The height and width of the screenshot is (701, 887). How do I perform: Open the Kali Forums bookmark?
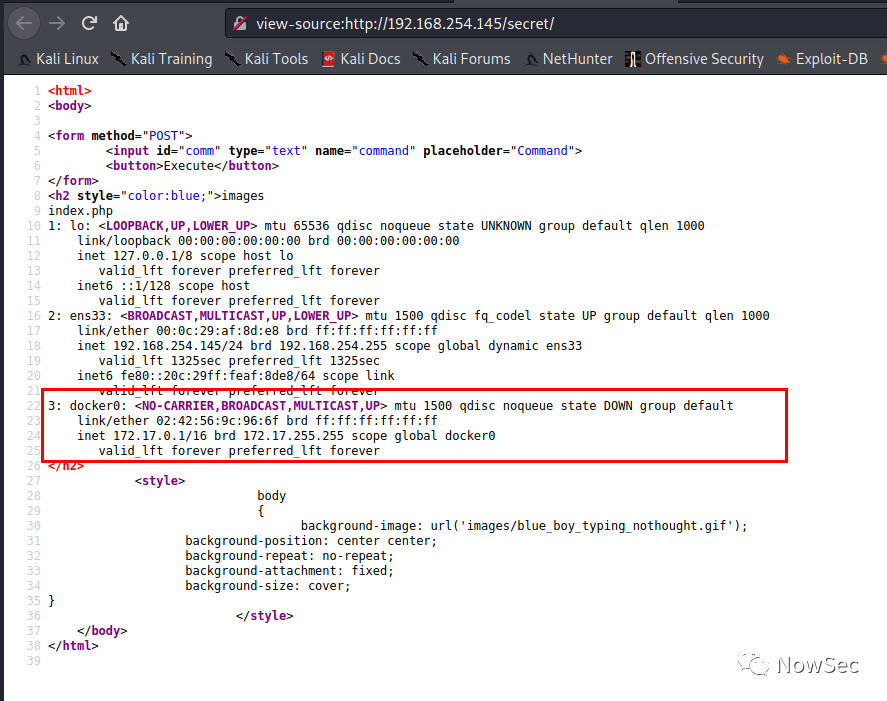470,59
